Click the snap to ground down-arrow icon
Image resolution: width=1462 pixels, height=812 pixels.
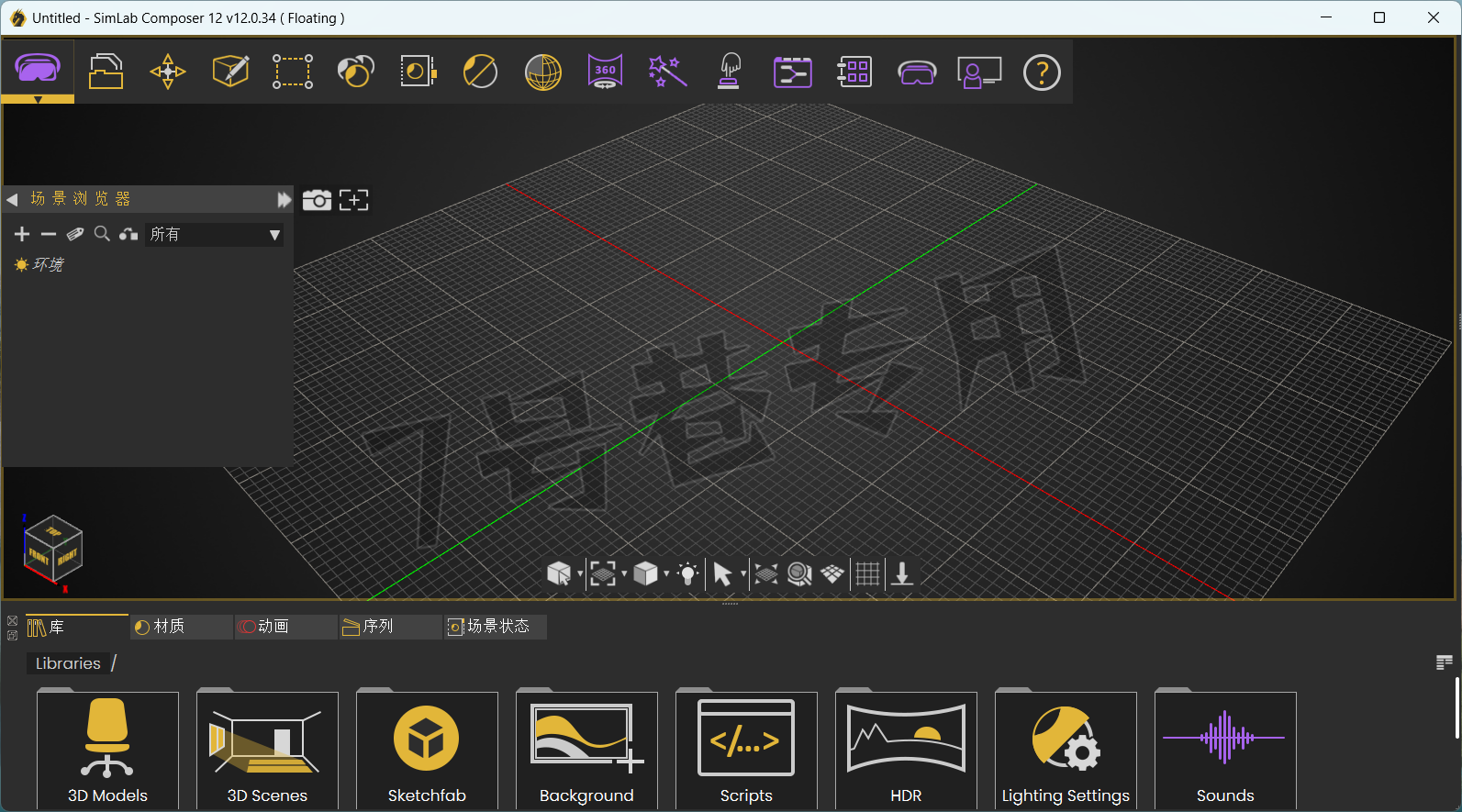pos(902,573)
